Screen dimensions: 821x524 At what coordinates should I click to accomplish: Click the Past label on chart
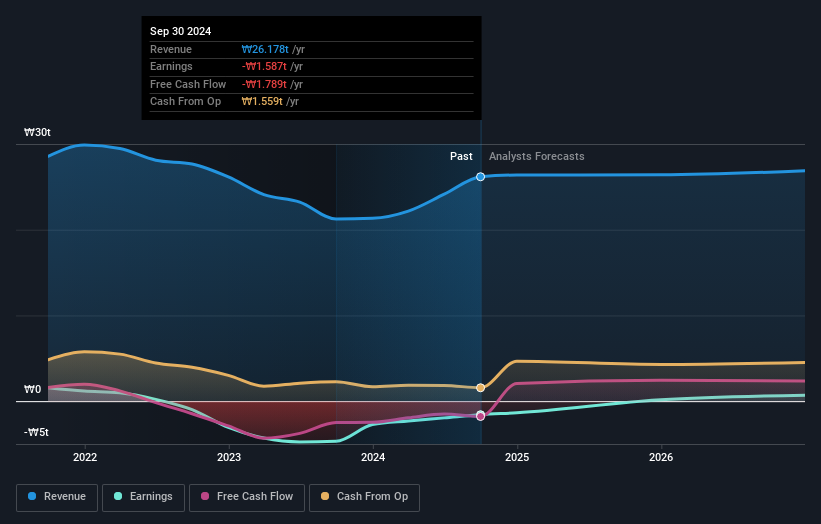tap(461, 156)
